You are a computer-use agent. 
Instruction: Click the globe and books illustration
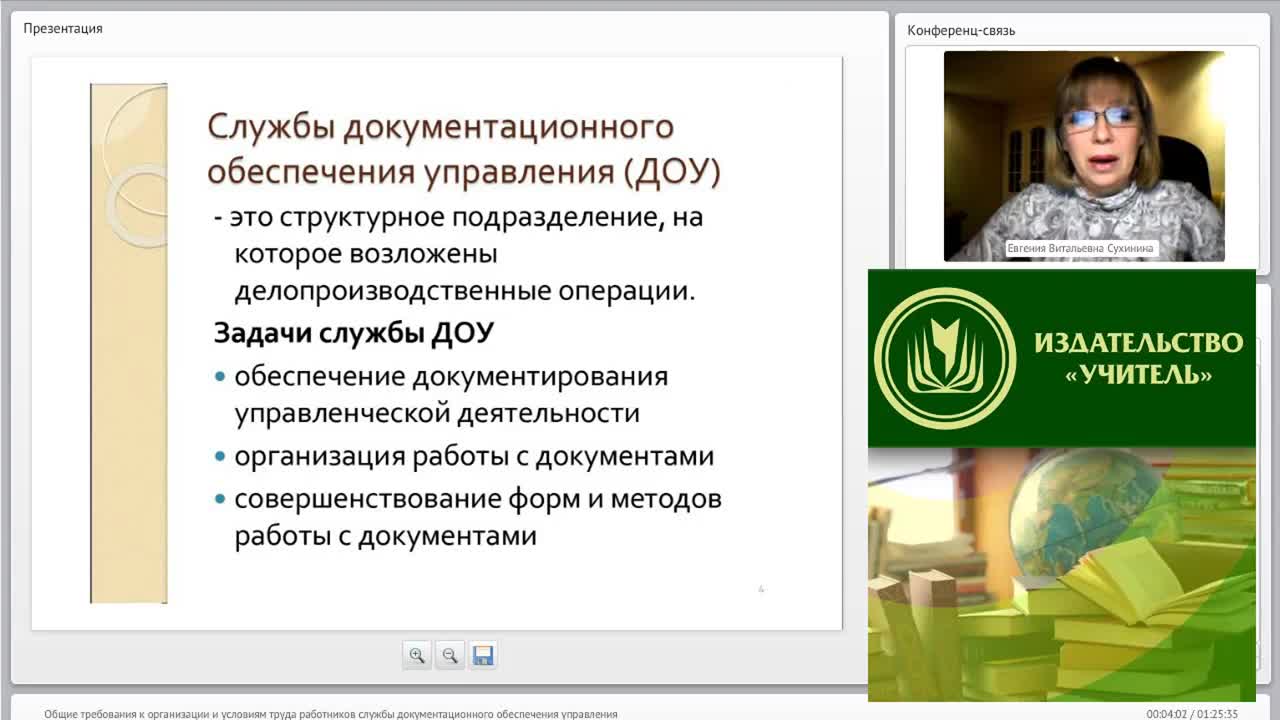pyautogui.click(x=1062, y=574)
